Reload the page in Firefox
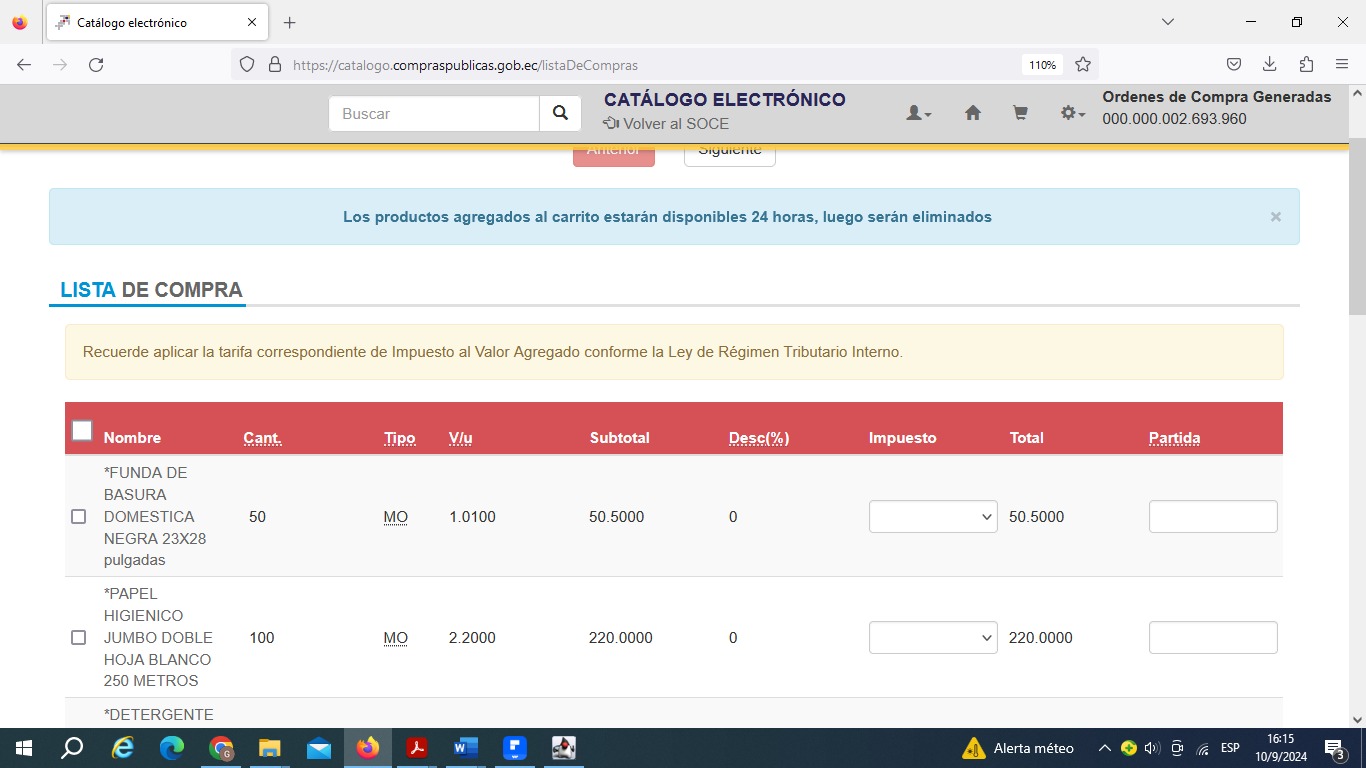Viewport: 1366px width, 768px height. click(96, 65)
